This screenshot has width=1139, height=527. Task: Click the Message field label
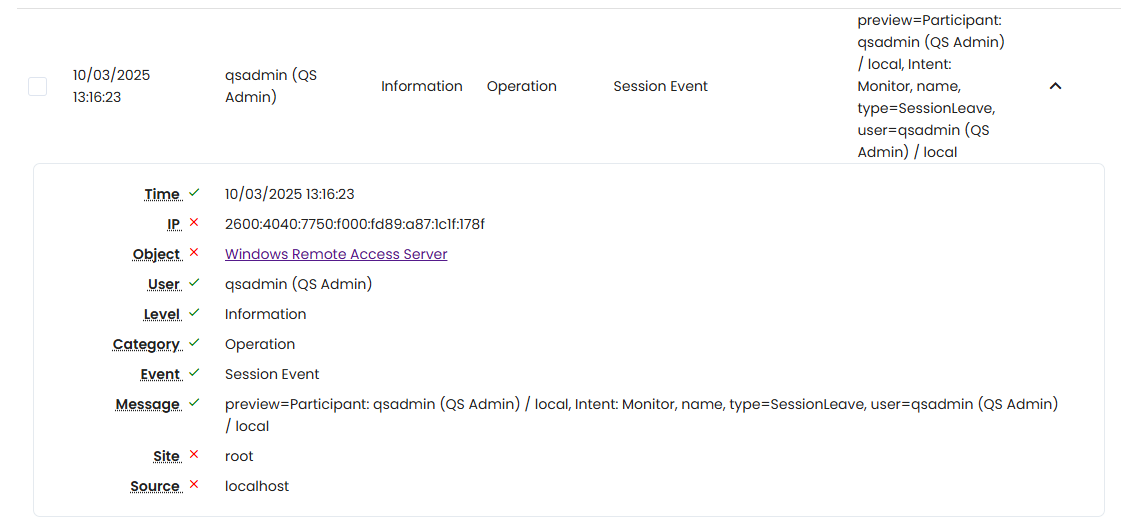pos(147,405)
